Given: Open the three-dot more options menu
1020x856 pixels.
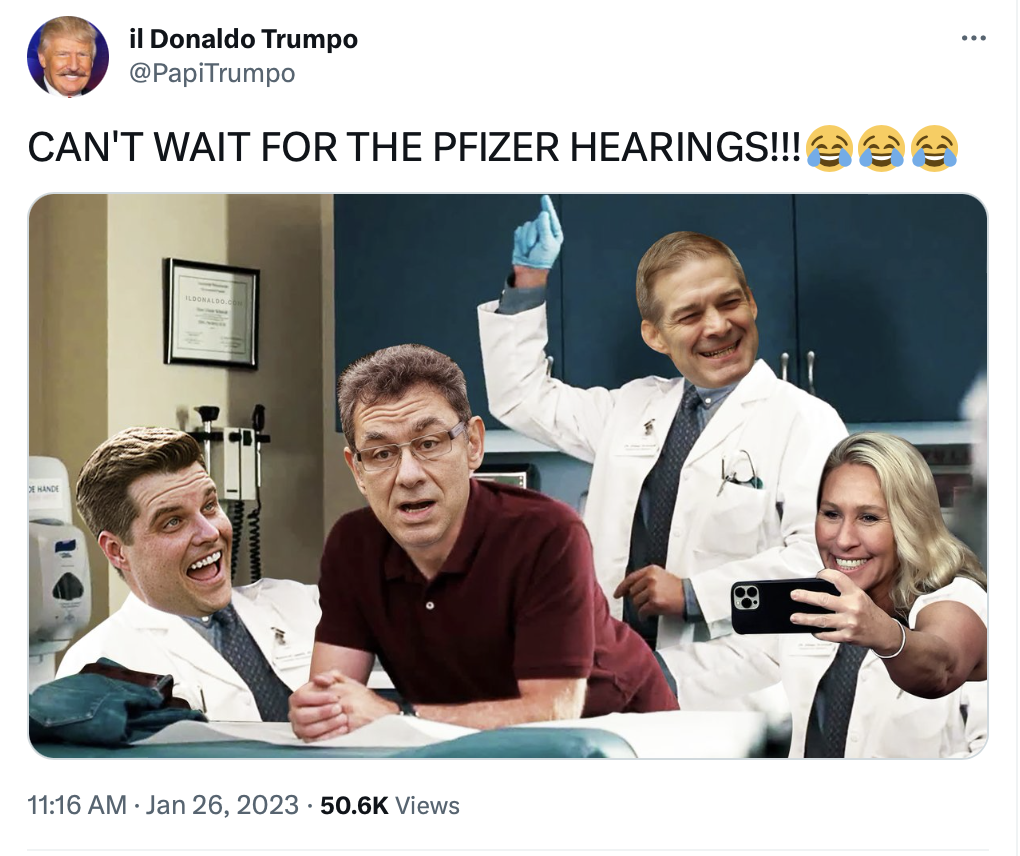Looking at the screenshot, I should 973,39.
